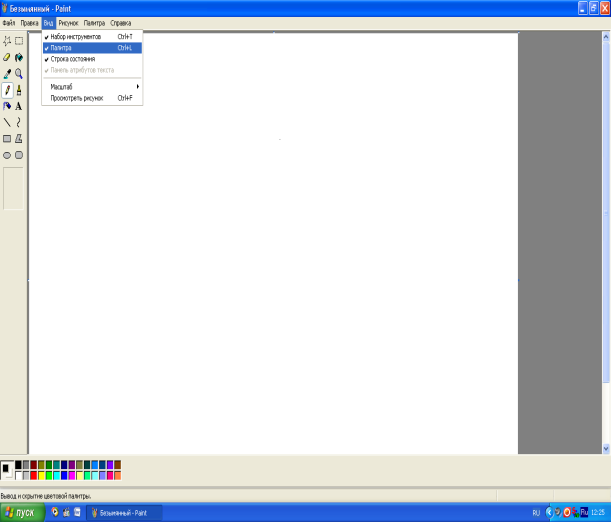Close the open Вид menu
This screenshot has width=611, height=522.
tap(48, 23)
